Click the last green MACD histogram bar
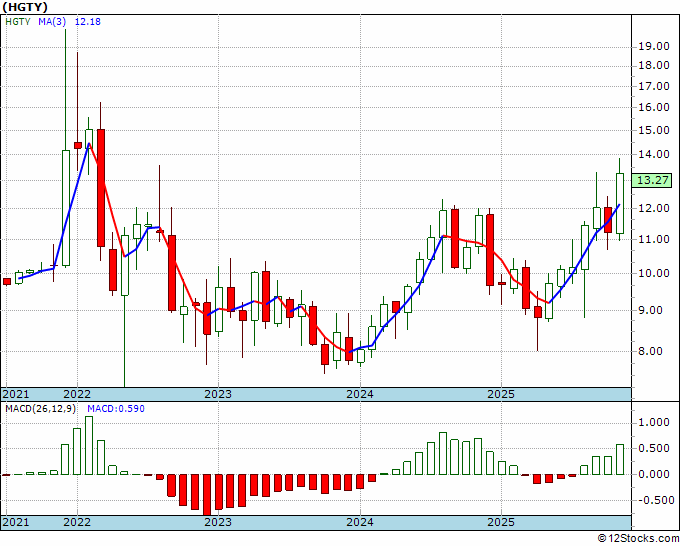This screenshot has height=546, width=680. point(620,459)
